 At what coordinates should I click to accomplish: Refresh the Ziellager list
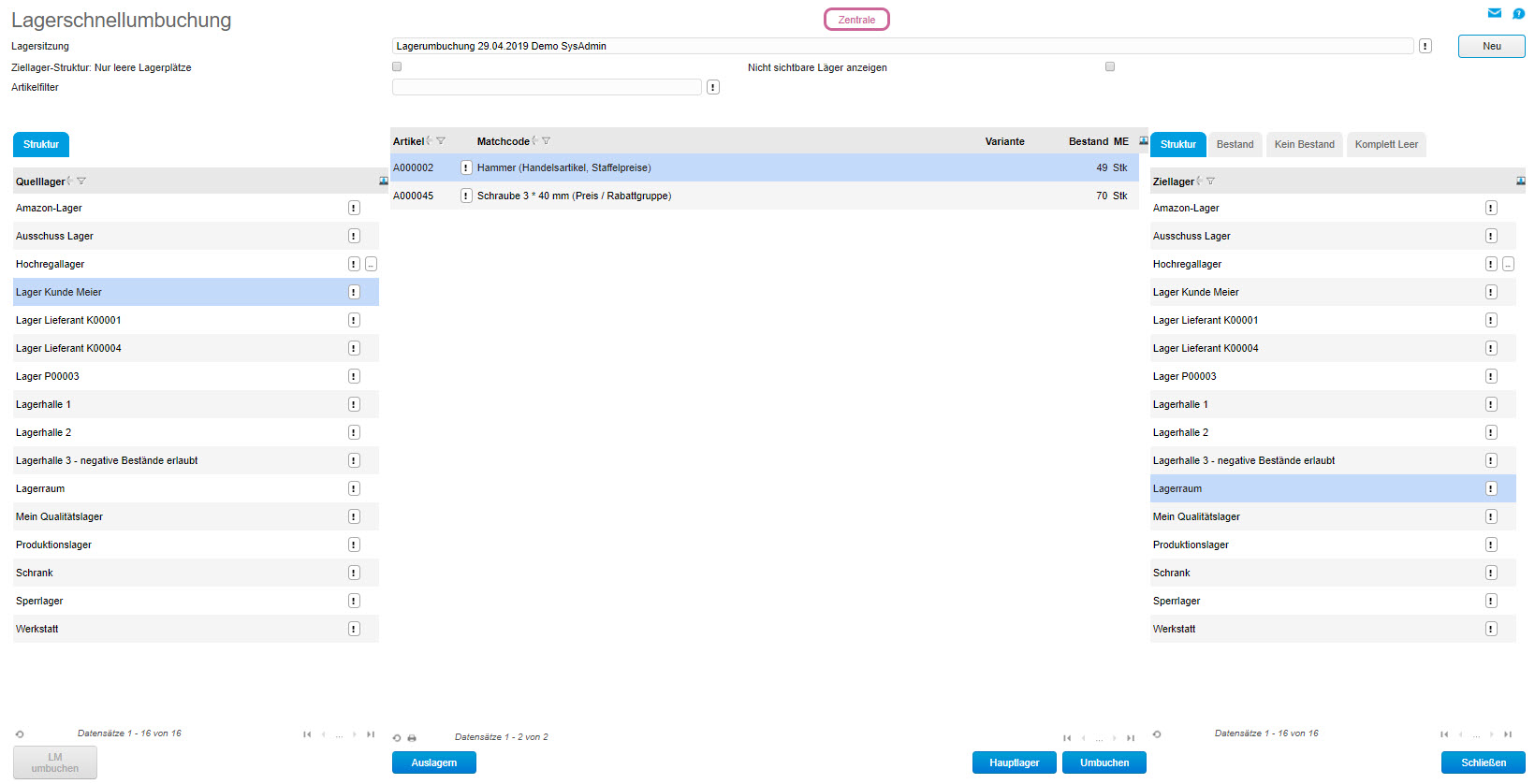[x=1157, y=734]
